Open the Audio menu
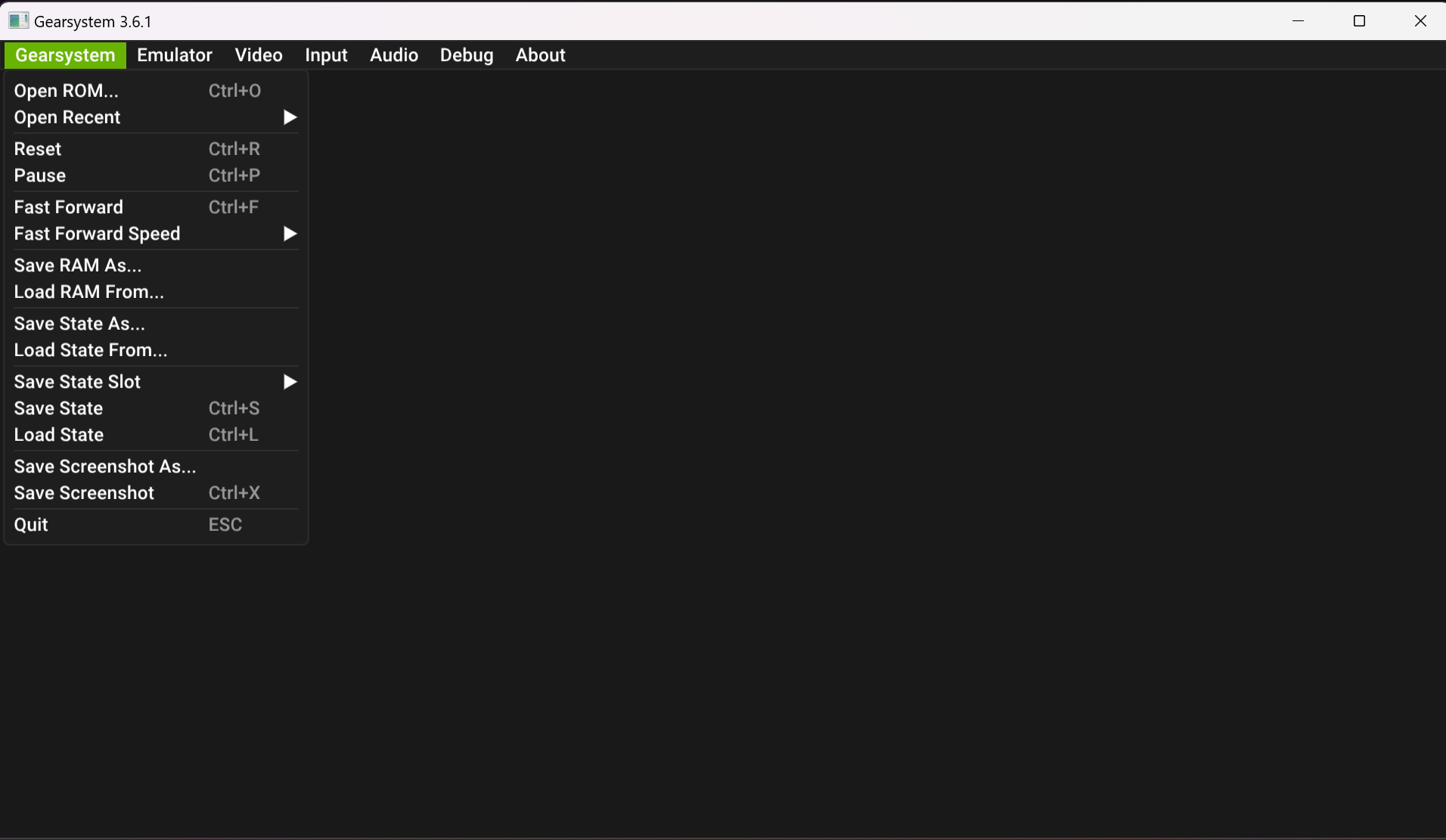This screenshot has width=1446, height=840. coord(393,55)
